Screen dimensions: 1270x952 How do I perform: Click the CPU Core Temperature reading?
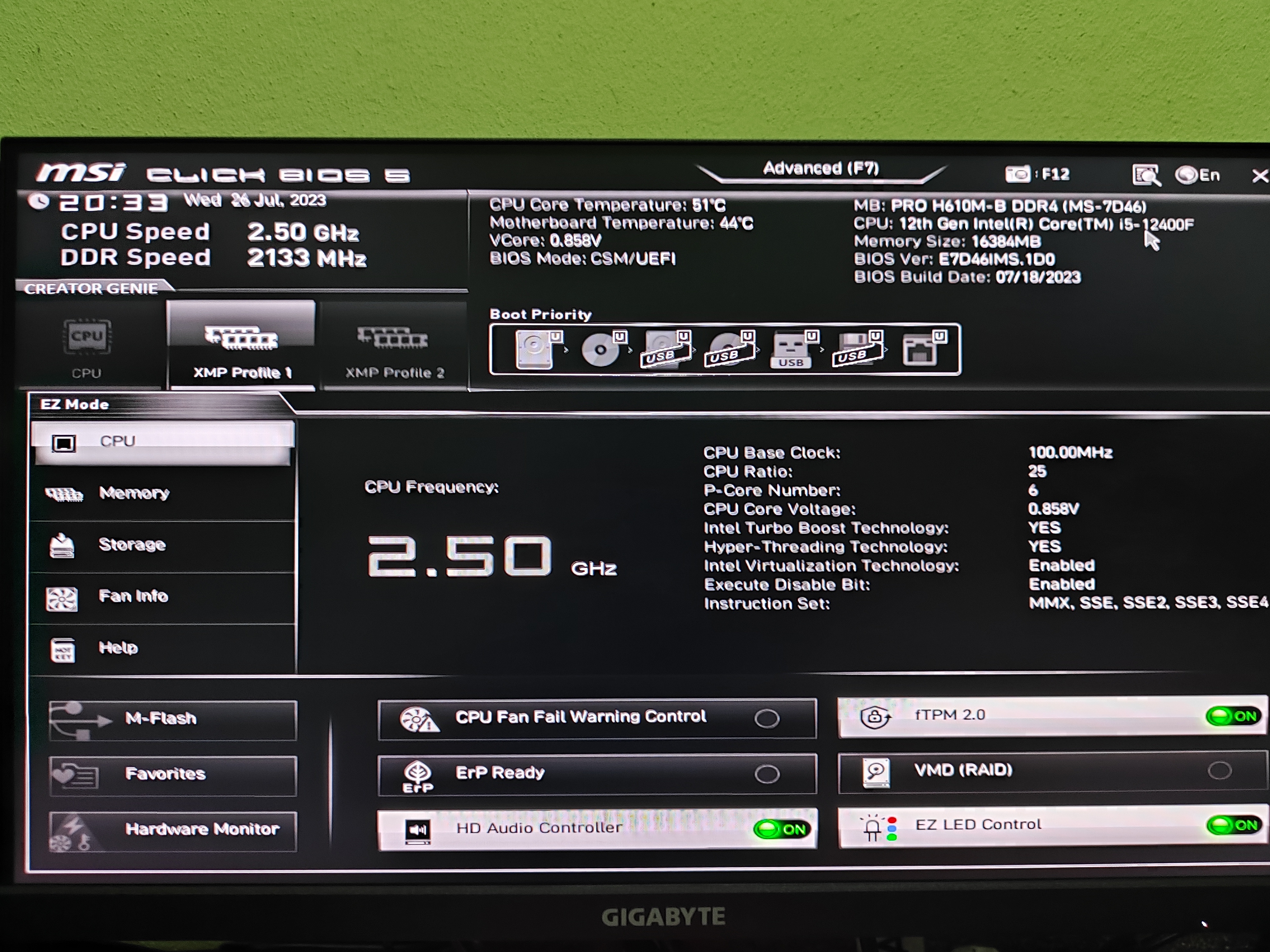[607, 205]
